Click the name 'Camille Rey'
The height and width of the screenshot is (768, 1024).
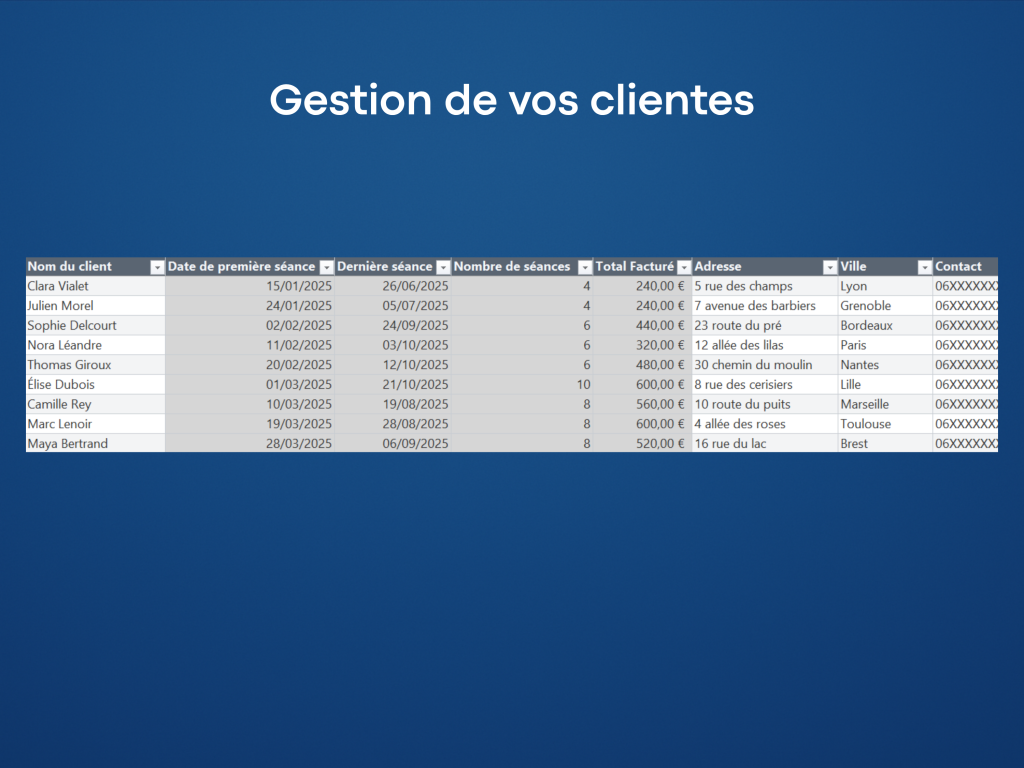pos(59,404)
